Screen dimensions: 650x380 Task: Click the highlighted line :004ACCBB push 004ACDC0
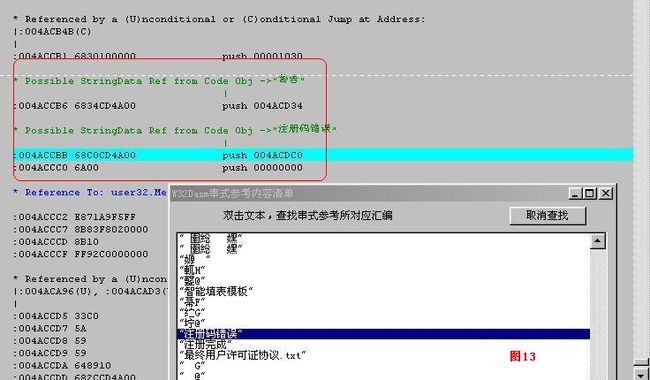[x=323, y=155]
